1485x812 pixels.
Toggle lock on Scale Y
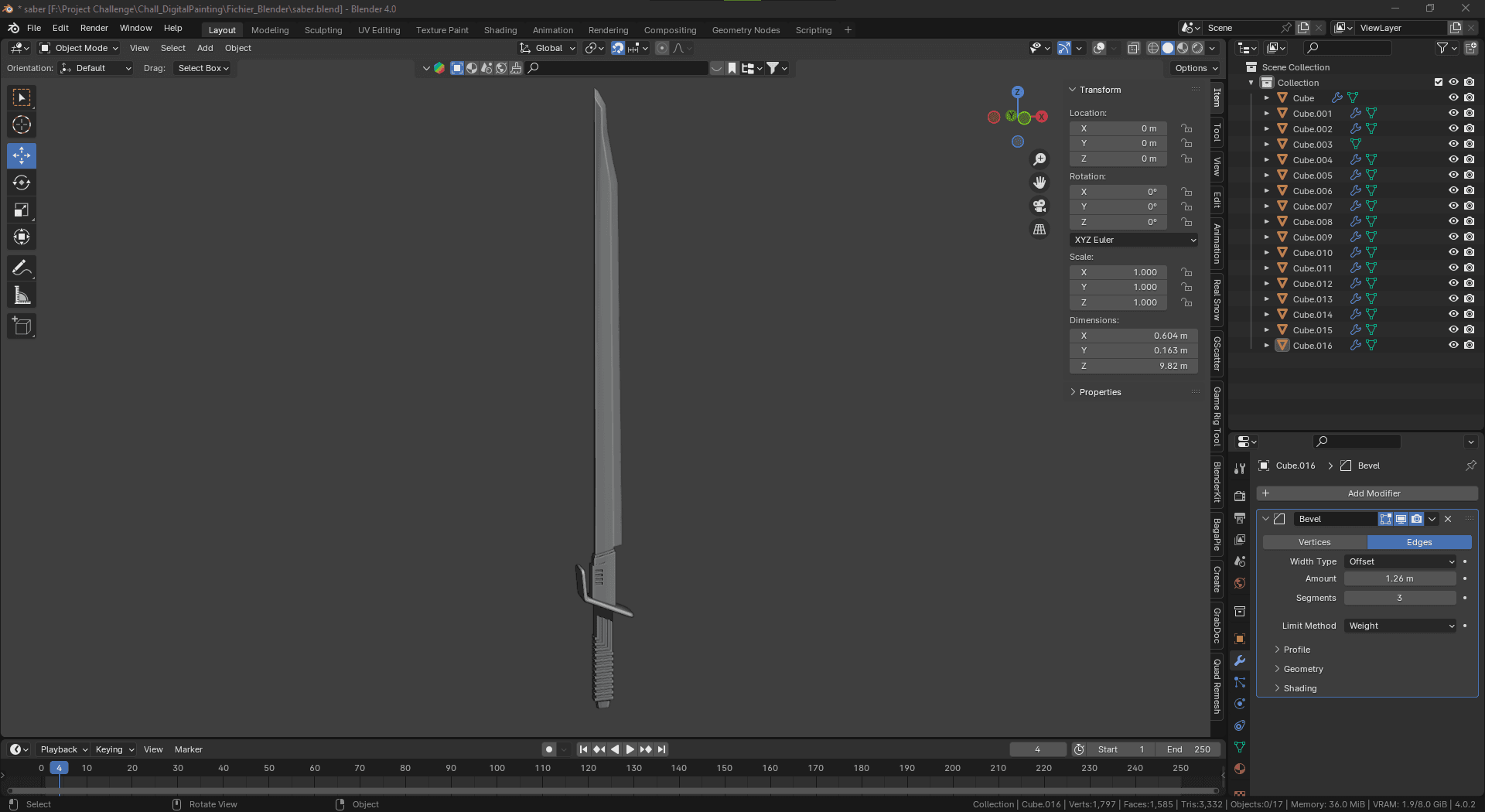(x=1186, y=287)
